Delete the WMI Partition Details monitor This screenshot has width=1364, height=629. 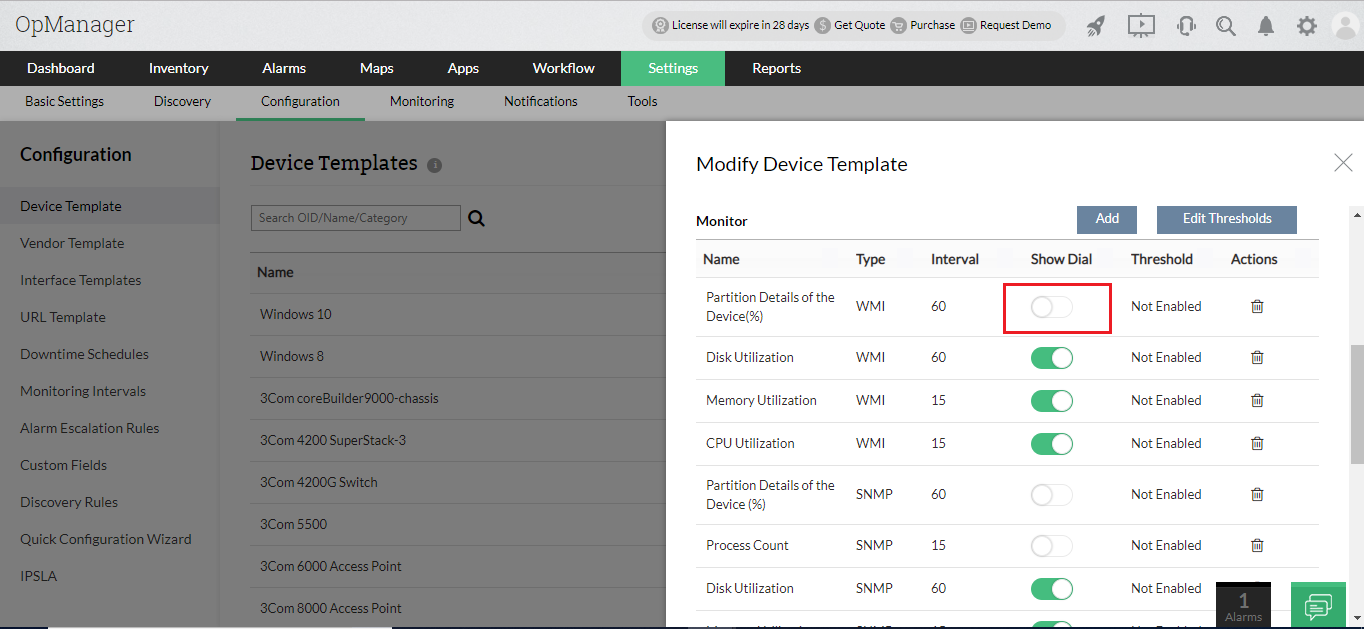point(1257,307)
